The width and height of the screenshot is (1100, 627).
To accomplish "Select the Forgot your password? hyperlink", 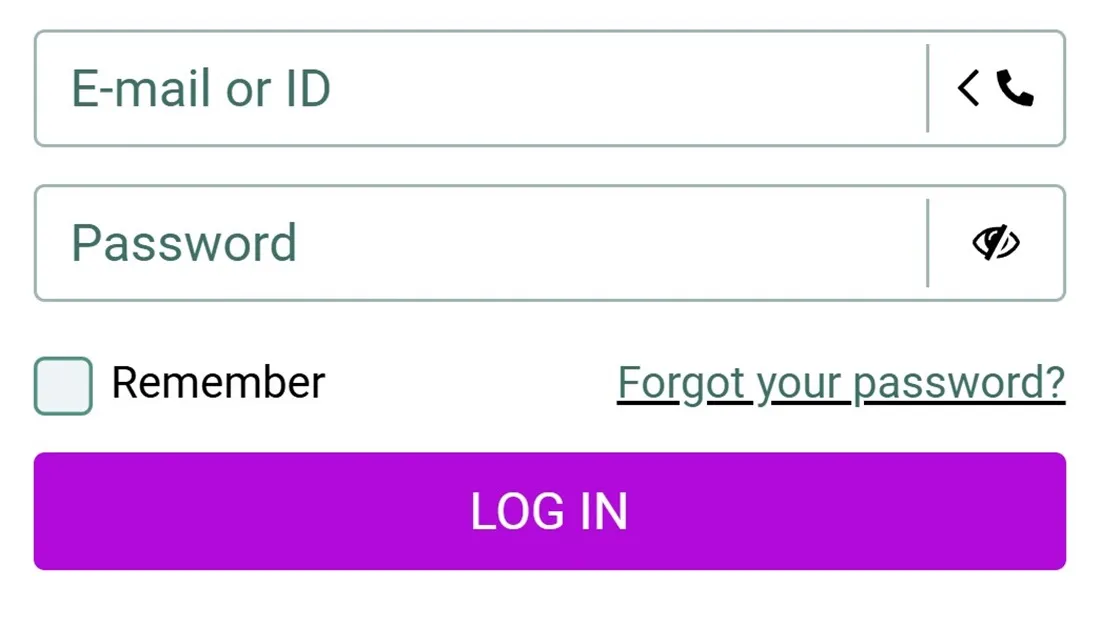I will pyautogui.click(x=841, y=383).
